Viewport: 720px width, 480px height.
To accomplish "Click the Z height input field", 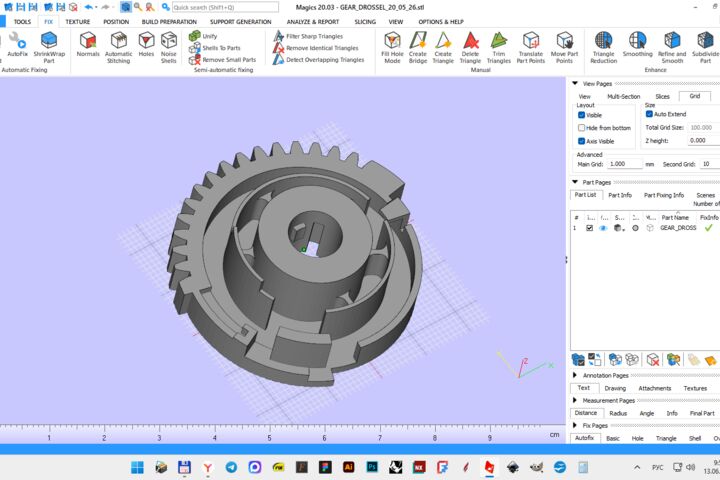I will click(703, 141).
